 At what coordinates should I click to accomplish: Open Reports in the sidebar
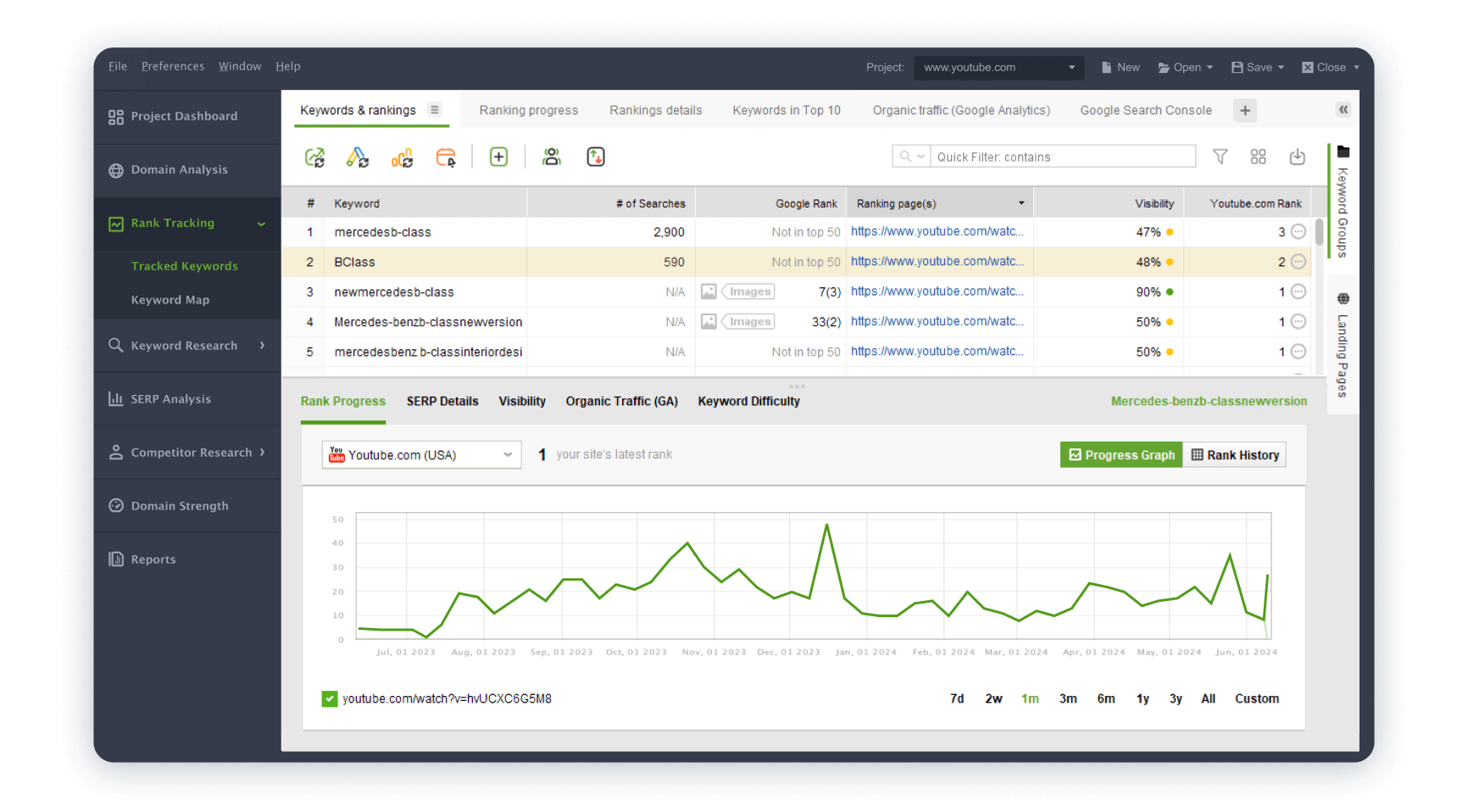[186, 559]
